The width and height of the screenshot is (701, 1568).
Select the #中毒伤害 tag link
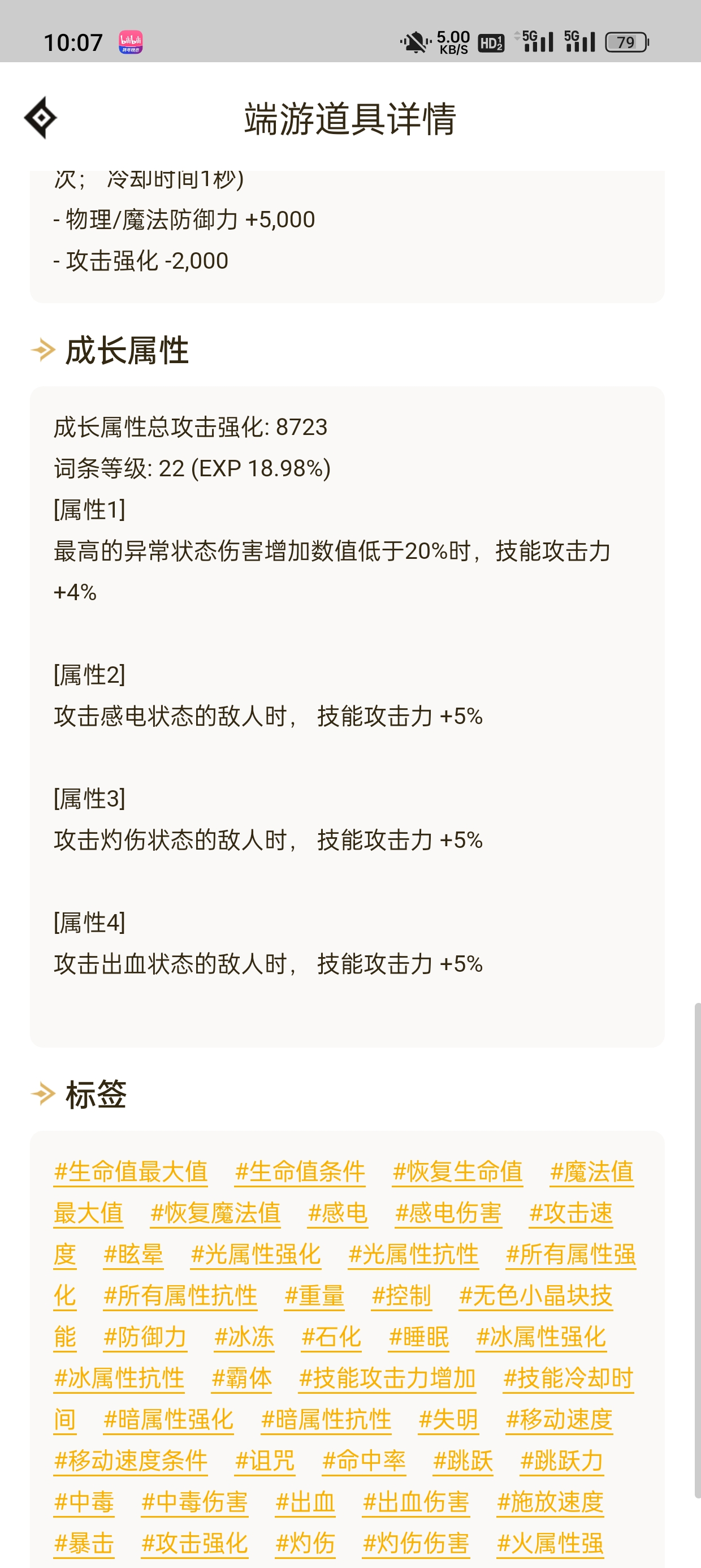194,1502
